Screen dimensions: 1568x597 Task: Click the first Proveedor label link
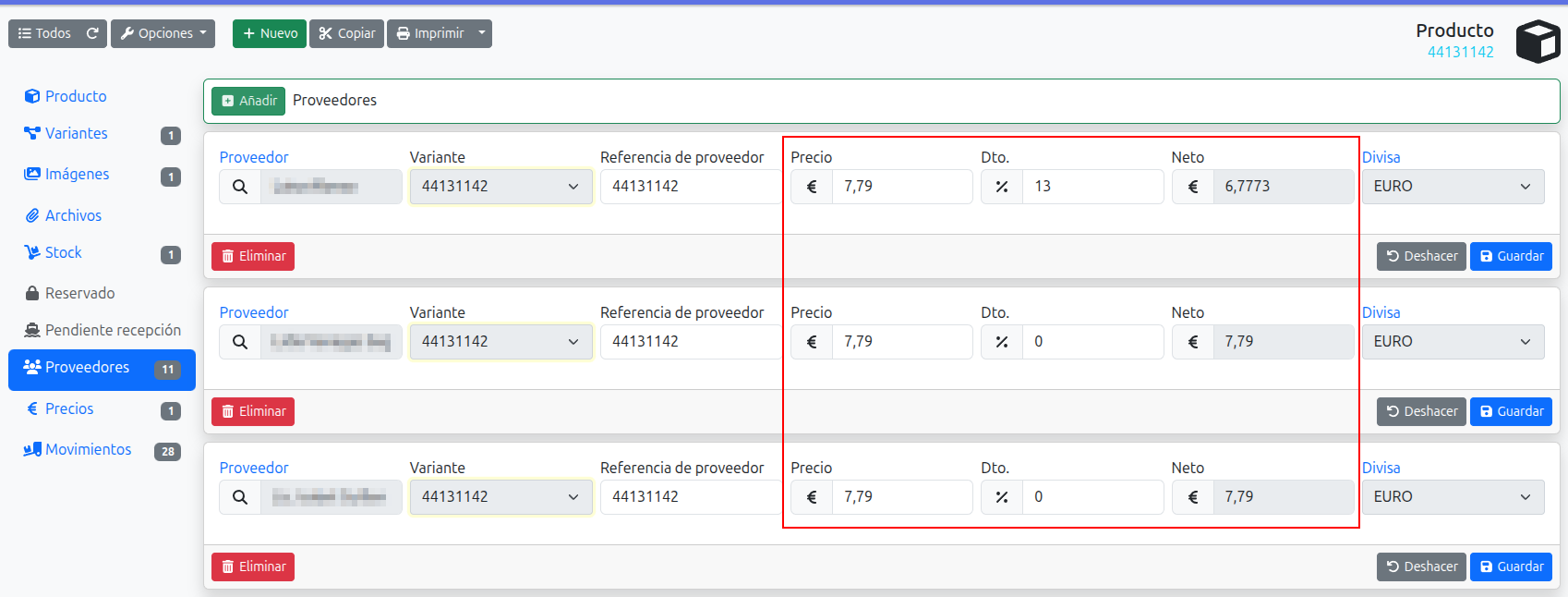coord(254,158)
